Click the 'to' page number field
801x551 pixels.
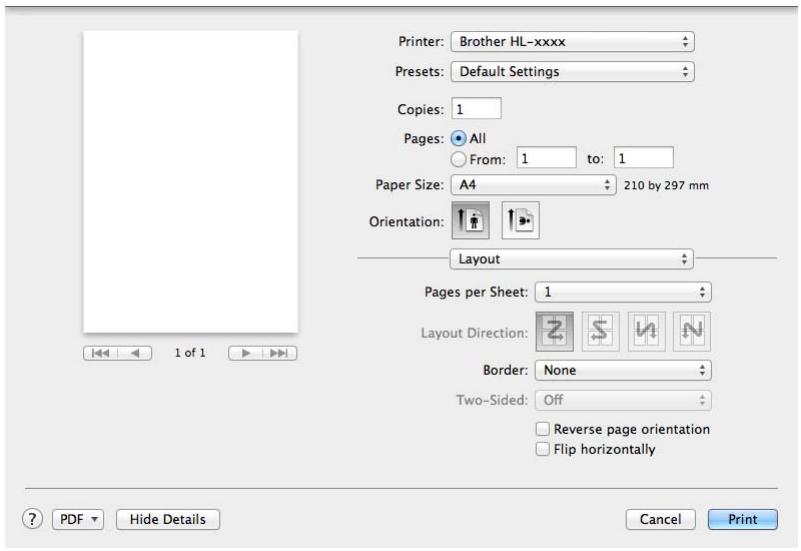point(643,158)
